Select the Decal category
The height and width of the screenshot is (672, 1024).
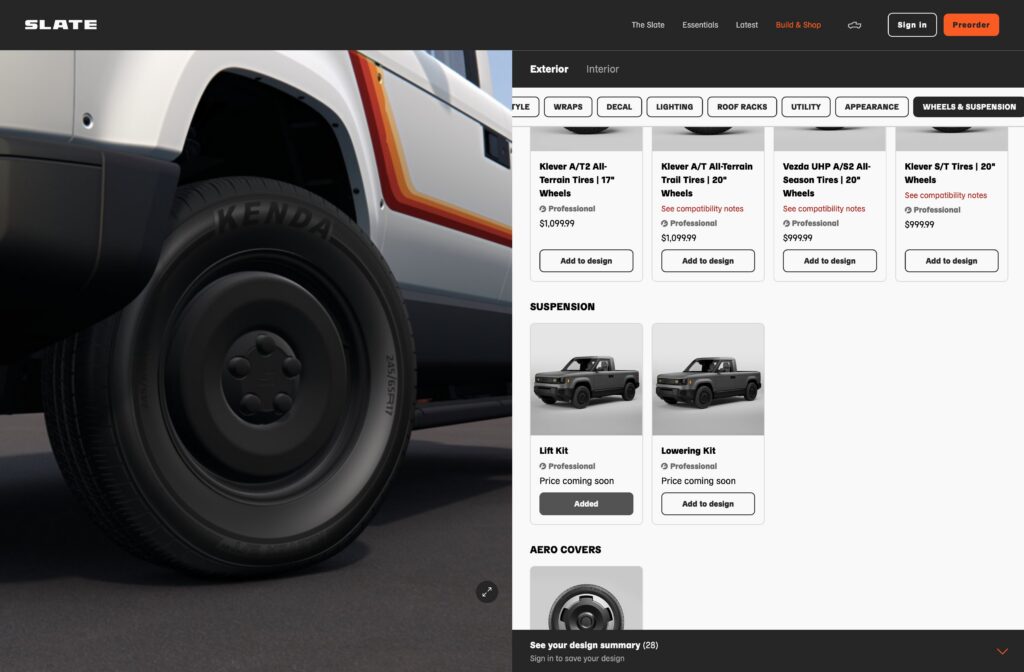[619, 106]
